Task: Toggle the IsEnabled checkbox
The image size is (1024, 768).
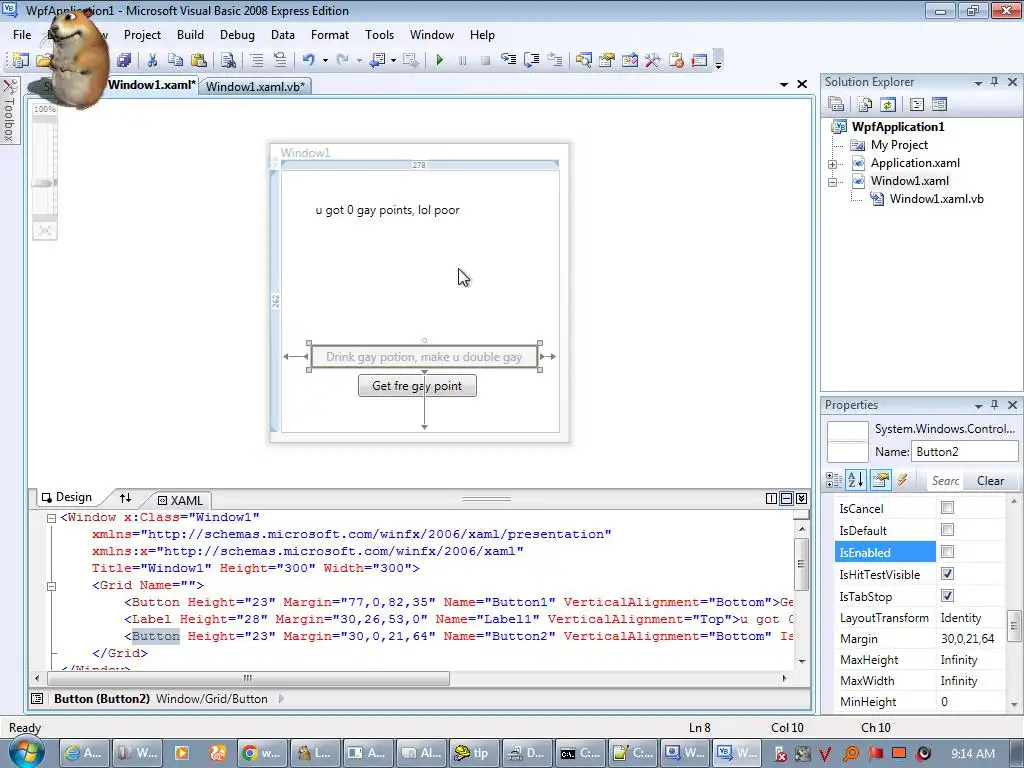Action: 947,552
